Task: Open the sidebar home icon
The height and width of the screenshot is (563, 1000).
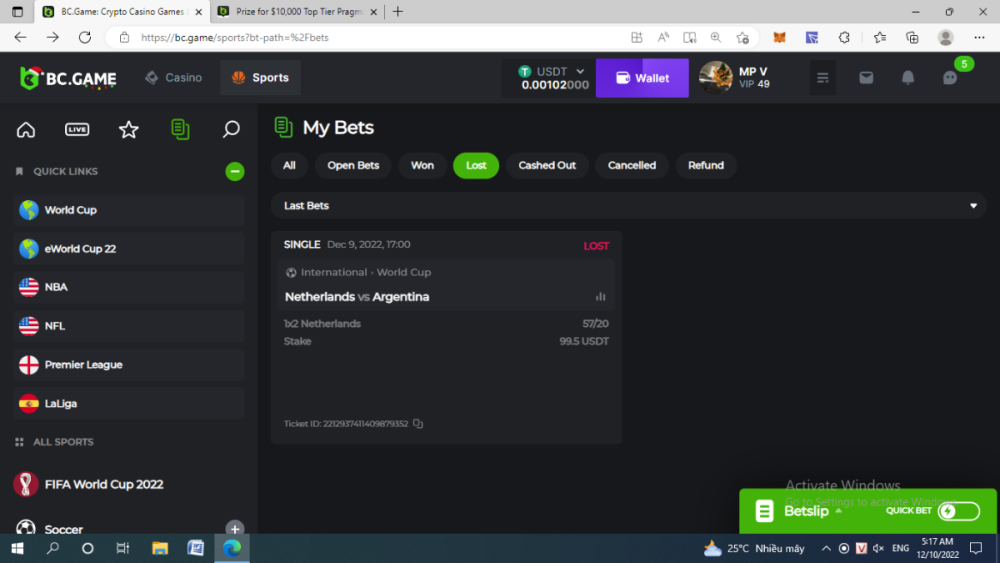Action: (x=26, y=130)
